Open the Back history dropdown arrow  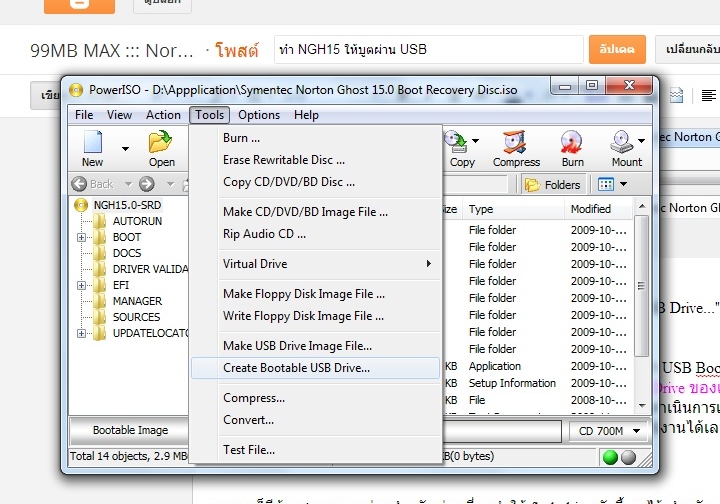129,184
